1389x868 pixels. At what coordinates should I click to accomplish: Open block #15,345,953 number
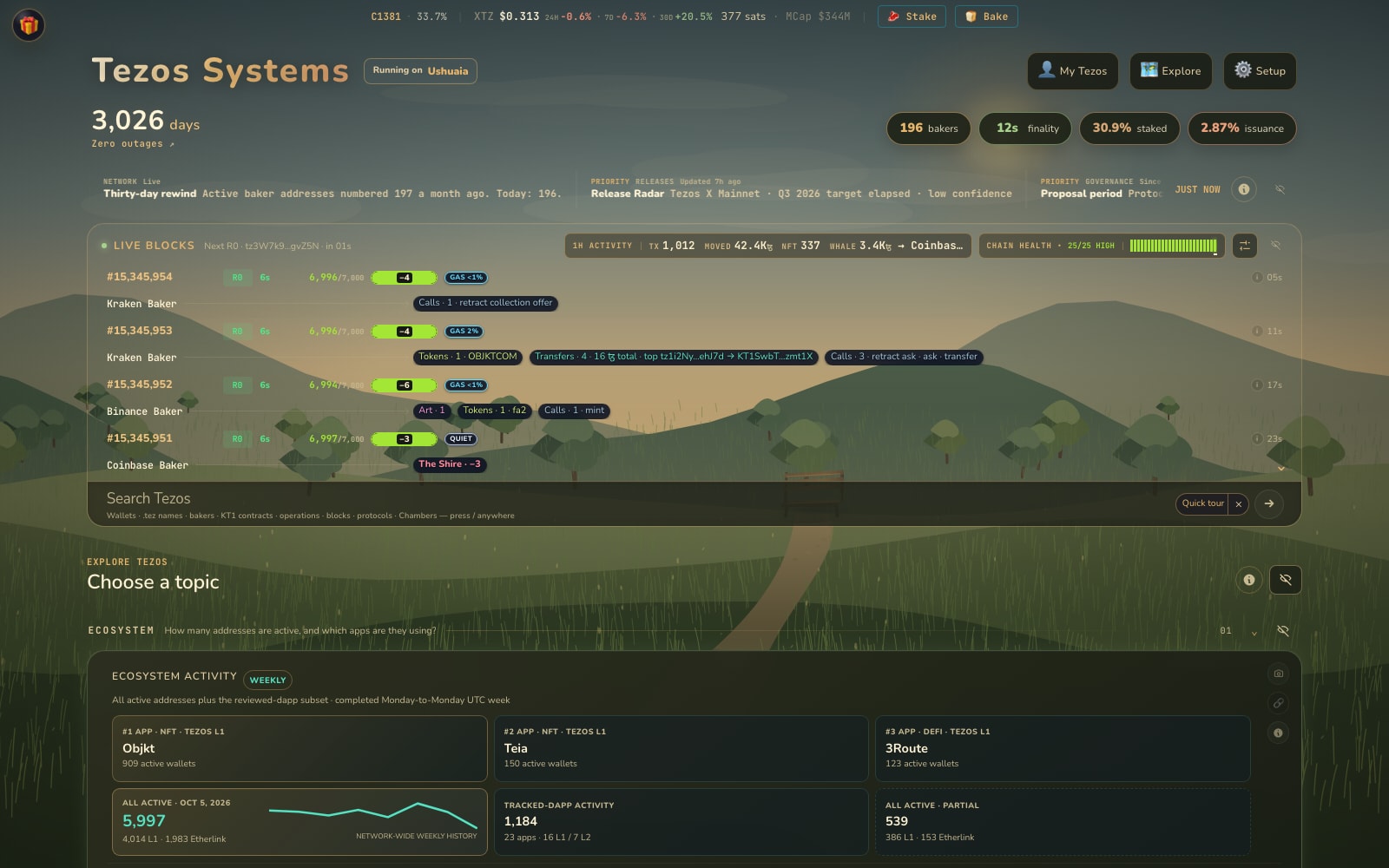140,331
